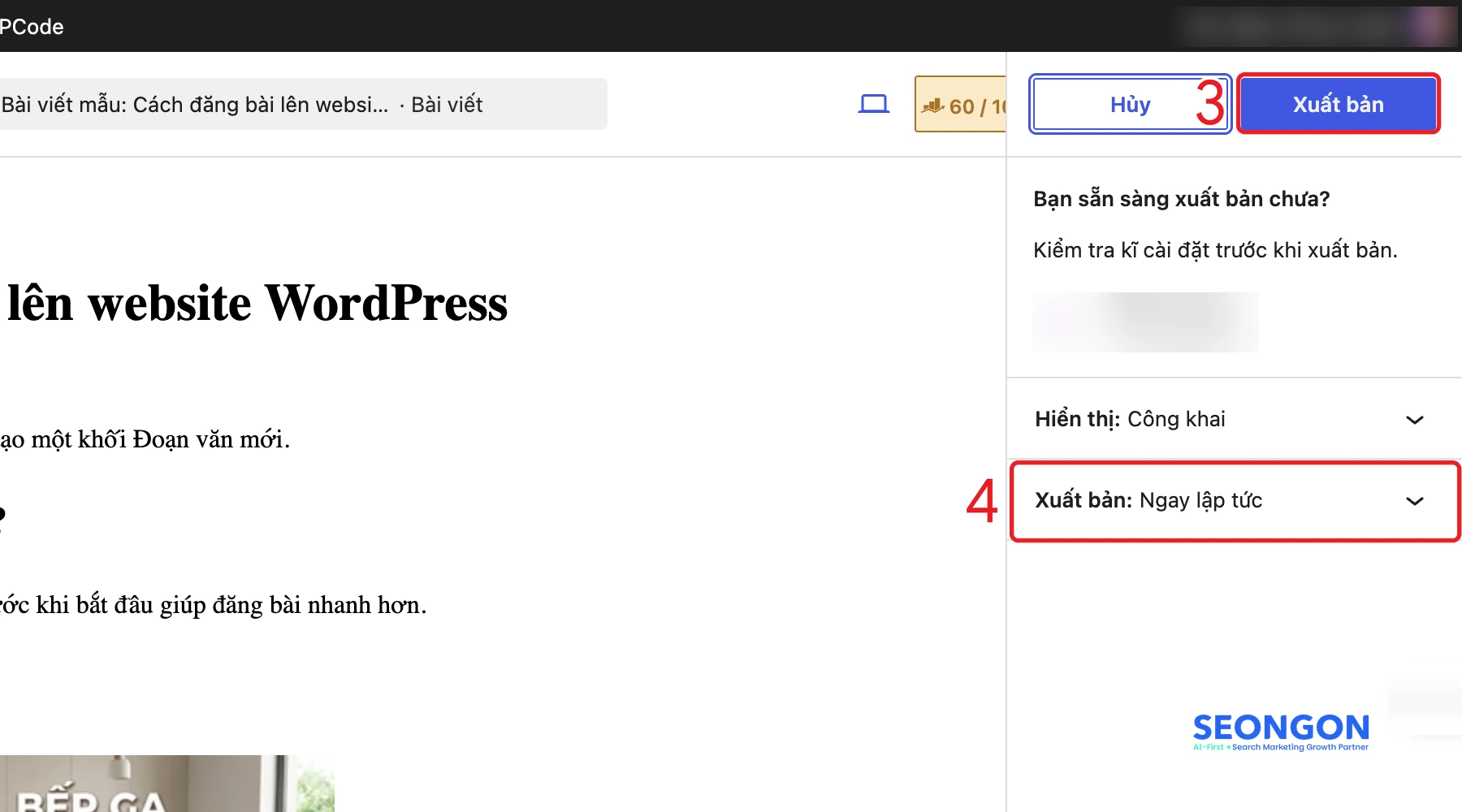Click the 'Ngay lập tức' publish time value
The width and height of the screenshot is (1462, 812).
coord(1200,500)
